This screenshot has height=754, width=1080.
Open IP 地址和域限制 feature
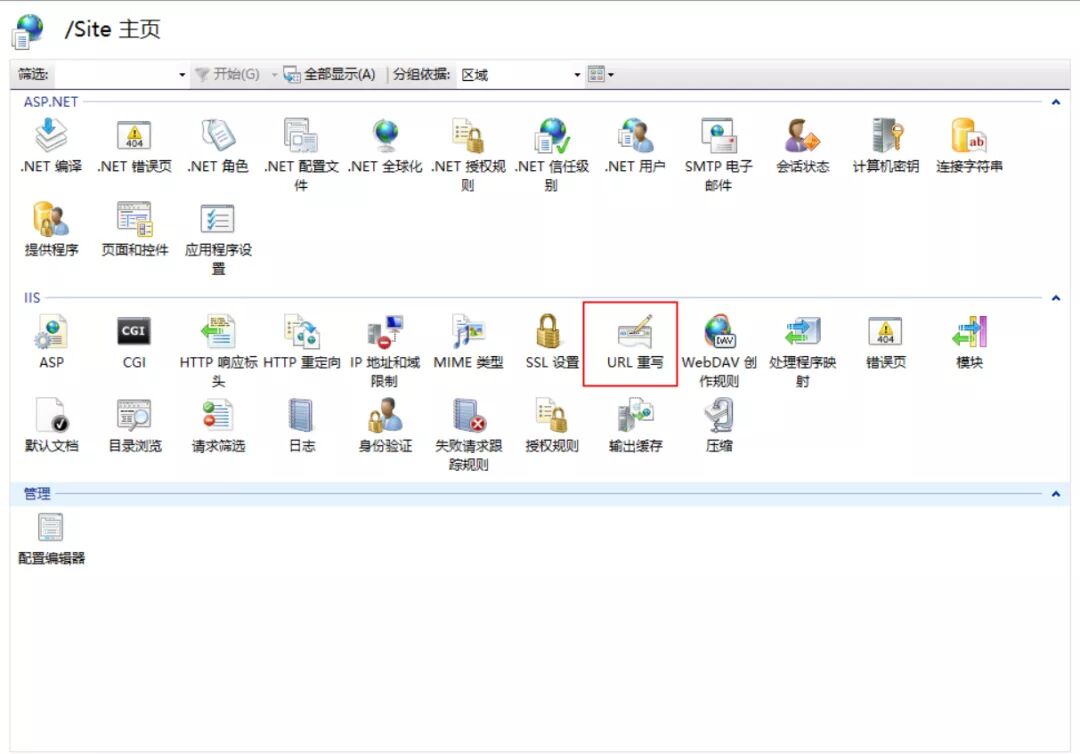tap(385, 350)
